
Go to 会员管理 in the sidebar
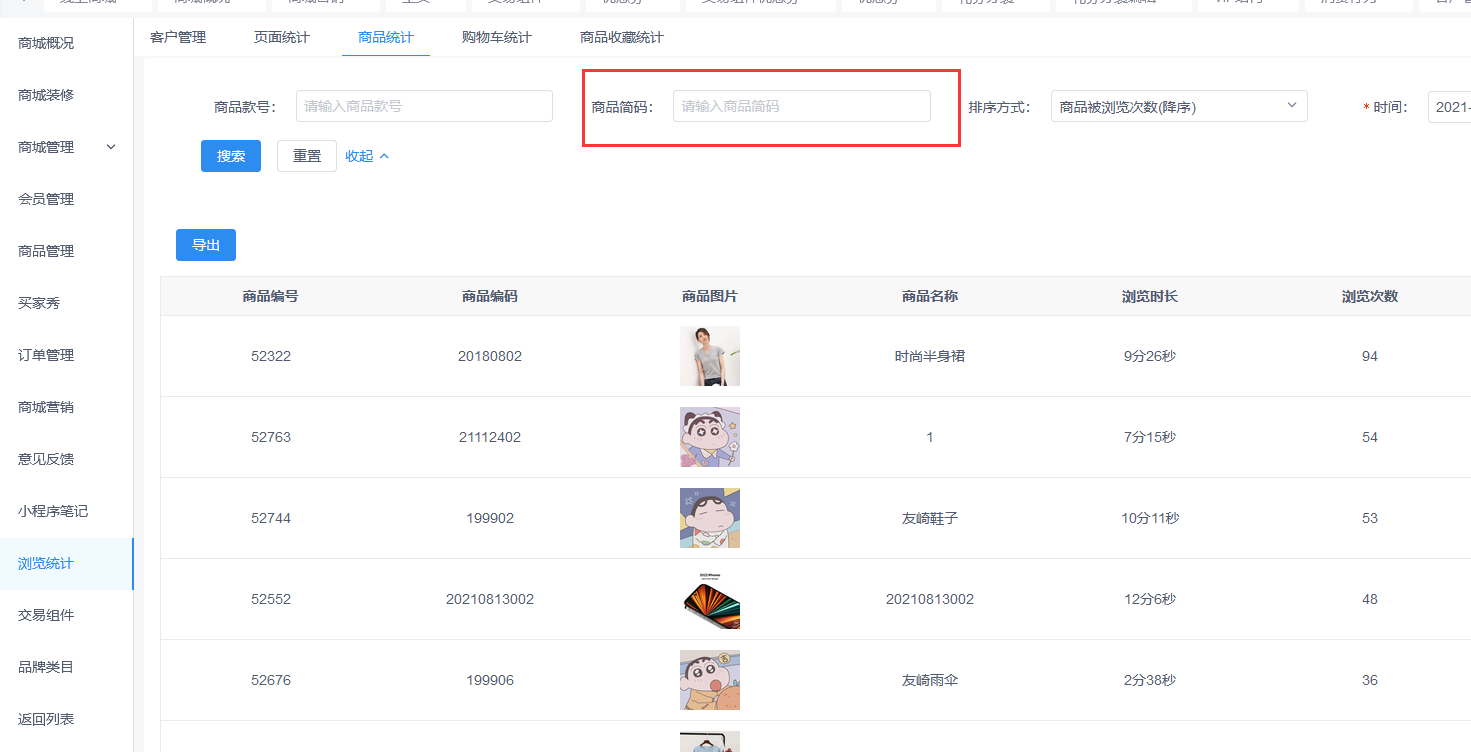46,199
